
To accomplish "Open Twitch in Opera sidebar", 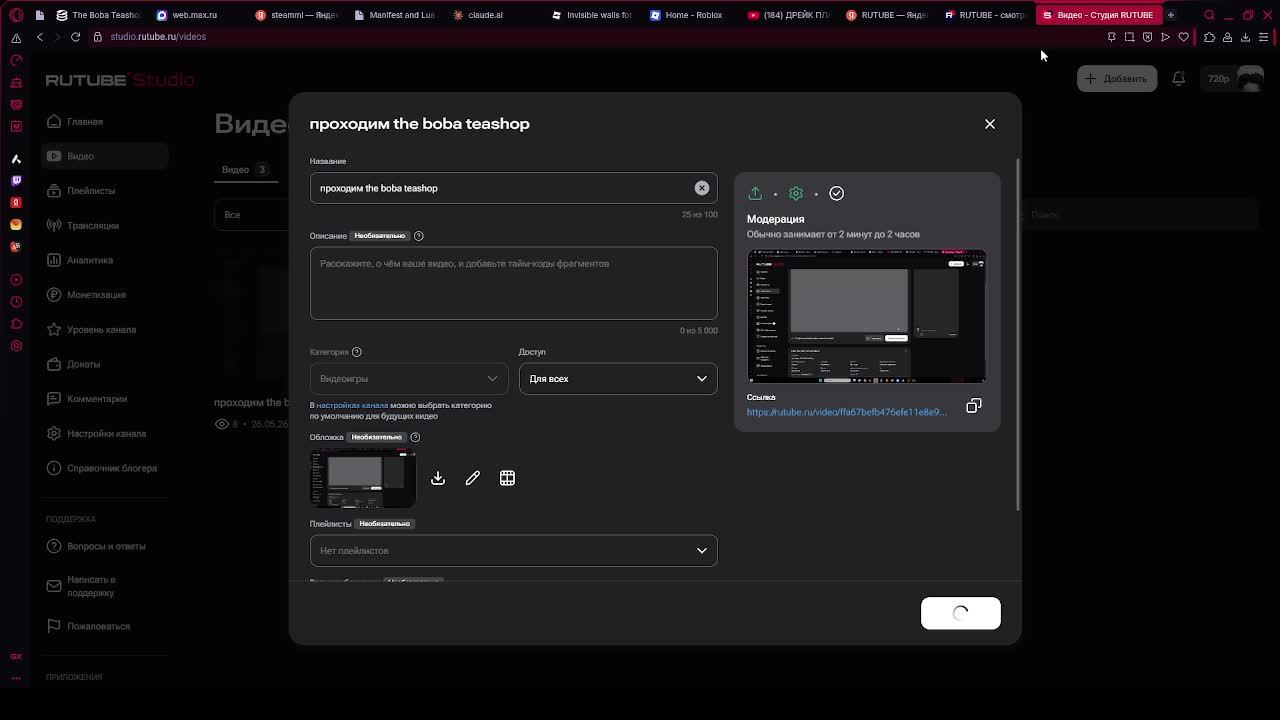I will pyautogui.click(x=16, y=181).
